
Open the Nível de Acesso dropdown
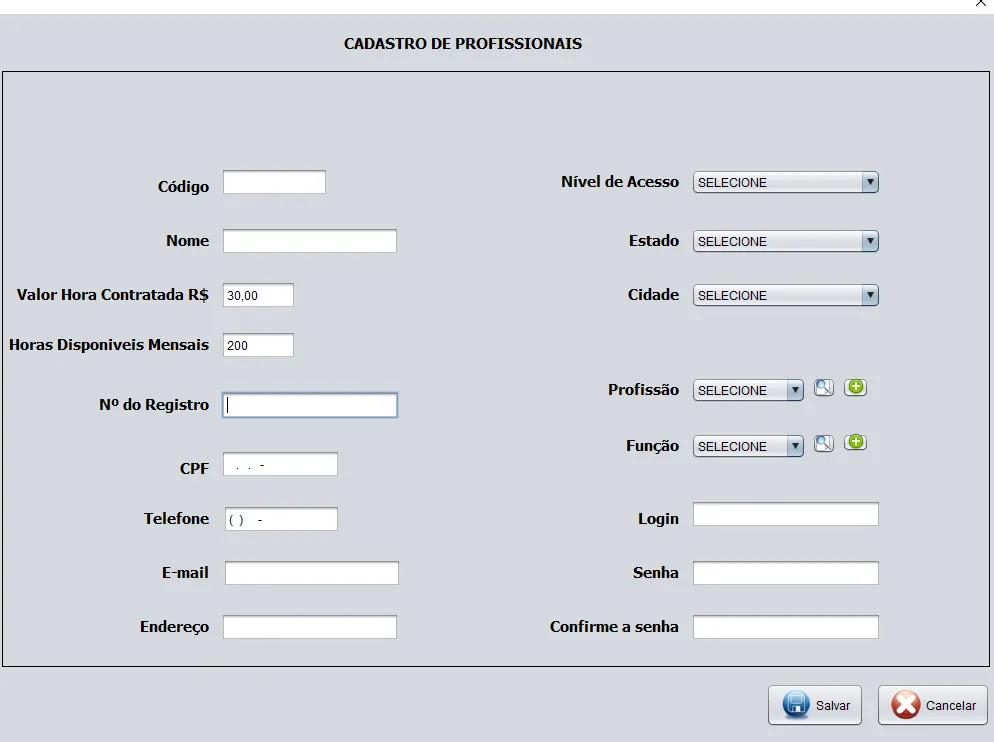785,182
